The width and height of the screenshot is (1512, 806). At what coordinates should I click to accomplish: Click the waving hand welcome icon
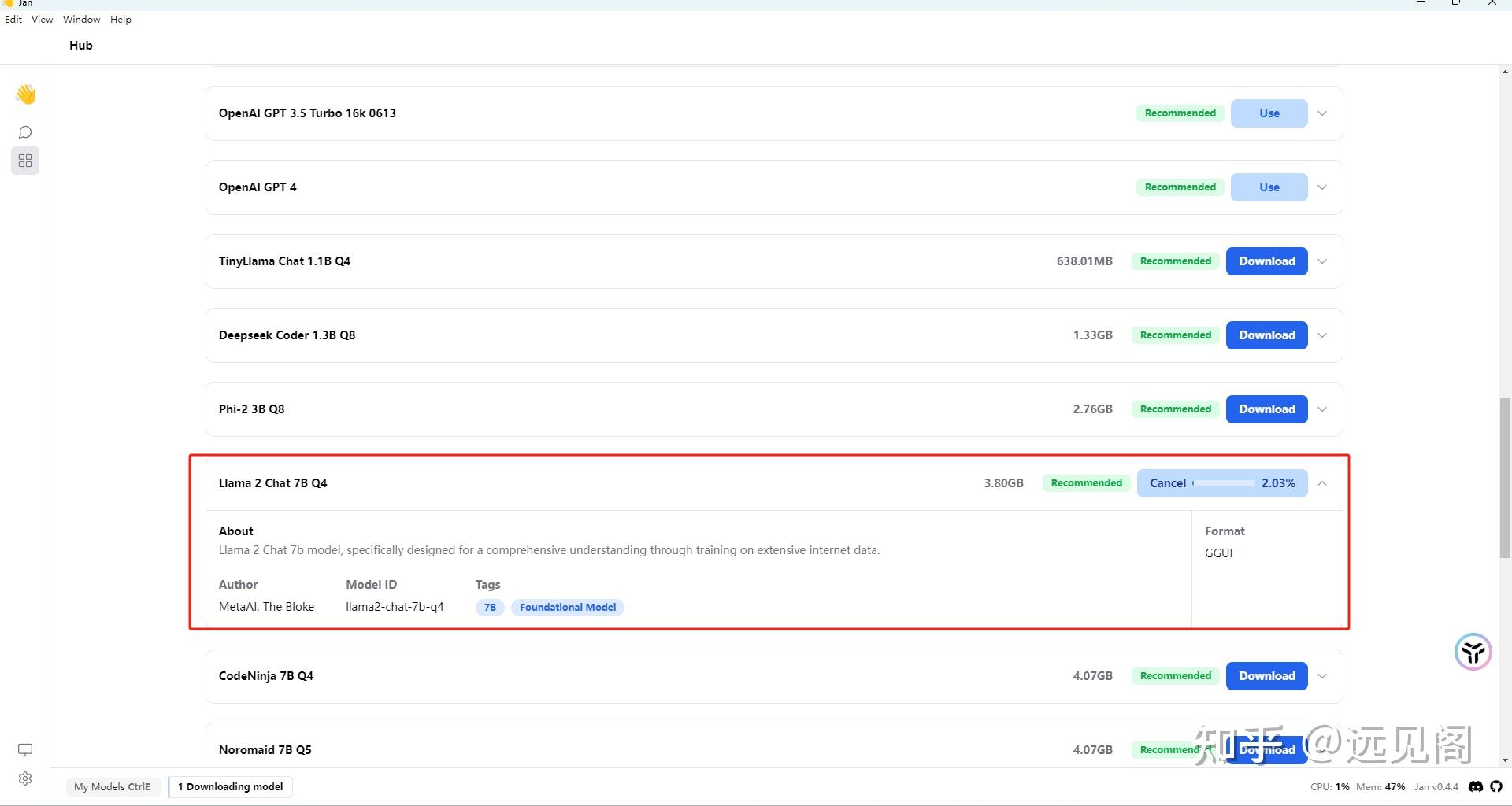click(x=25, y=94)
